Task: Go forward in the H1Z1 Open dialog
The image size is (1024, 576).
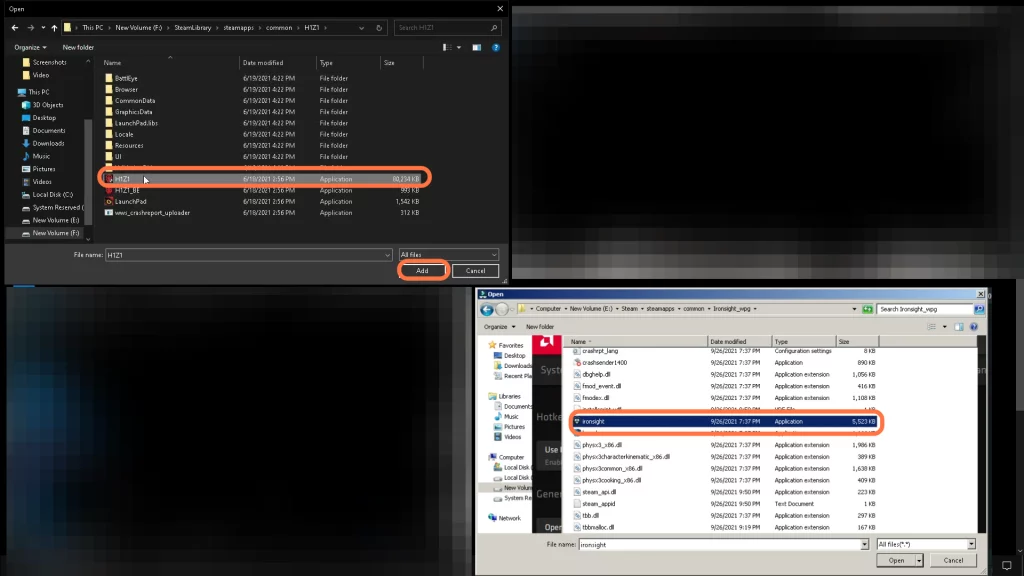Action: point(31,28)
